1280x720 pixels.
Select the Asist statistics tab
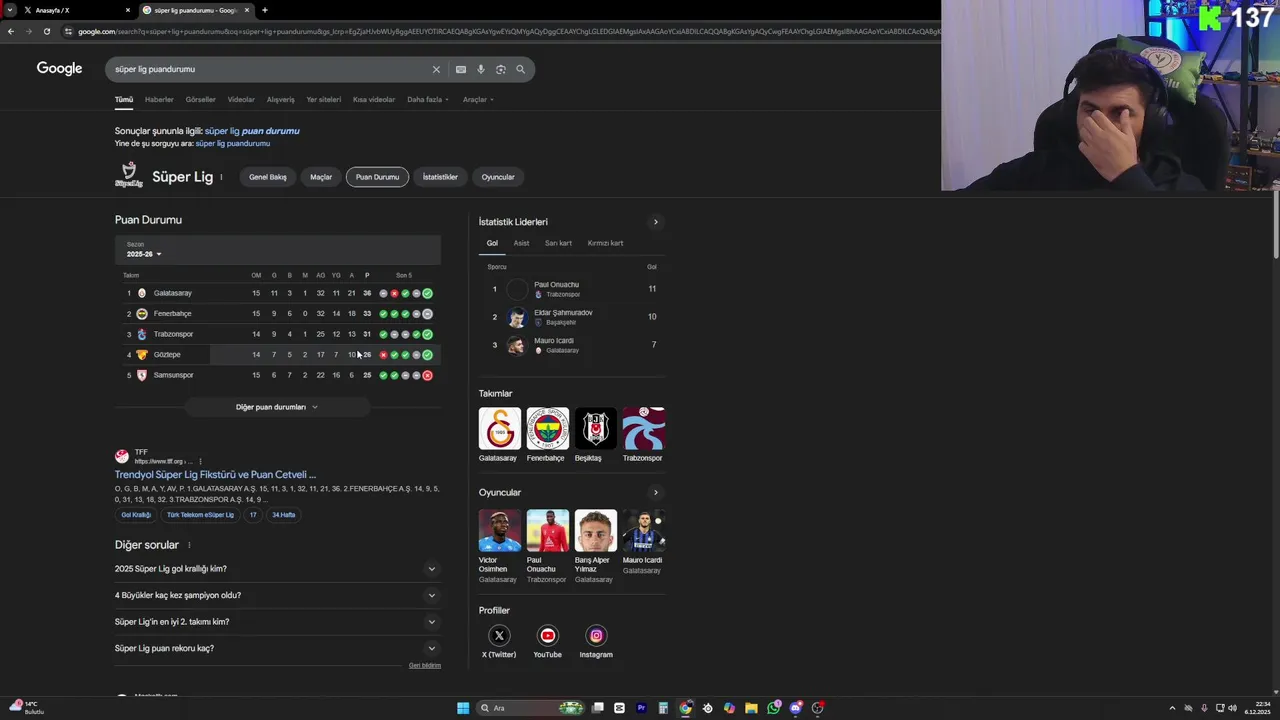(521, 243)
